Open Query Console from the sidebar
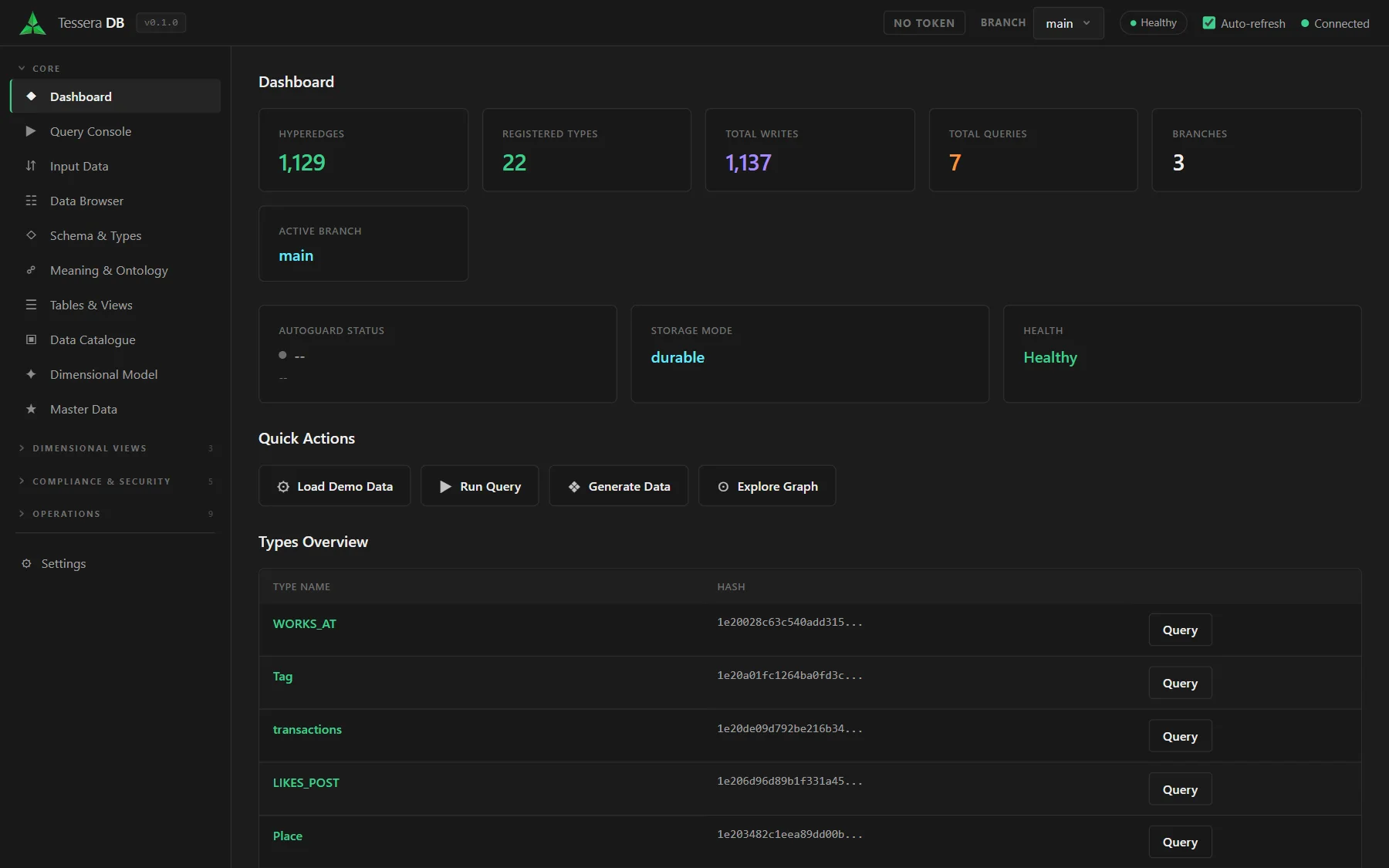The height and width of the screenshot is (868, 1389). tap(116, 131)
